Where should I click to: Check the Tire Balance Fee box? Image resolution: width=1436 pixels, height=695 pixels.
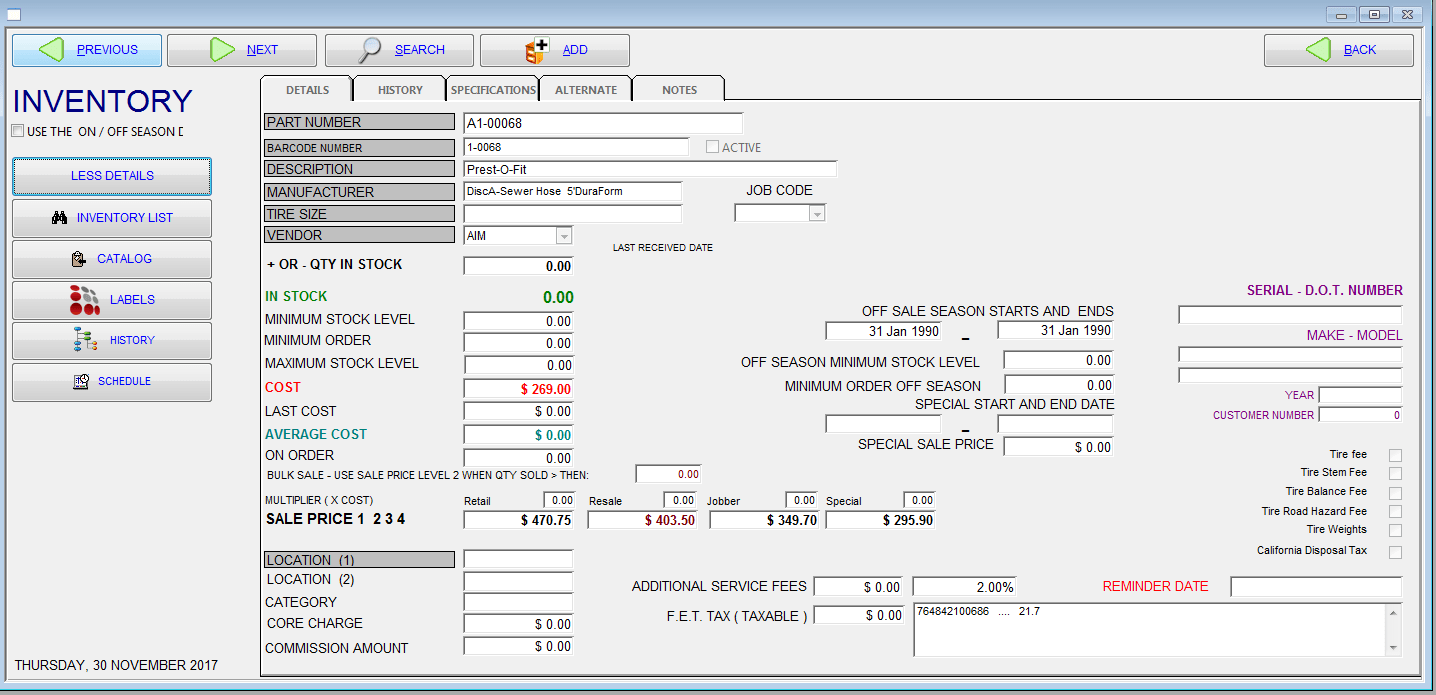coord(1395,491)
